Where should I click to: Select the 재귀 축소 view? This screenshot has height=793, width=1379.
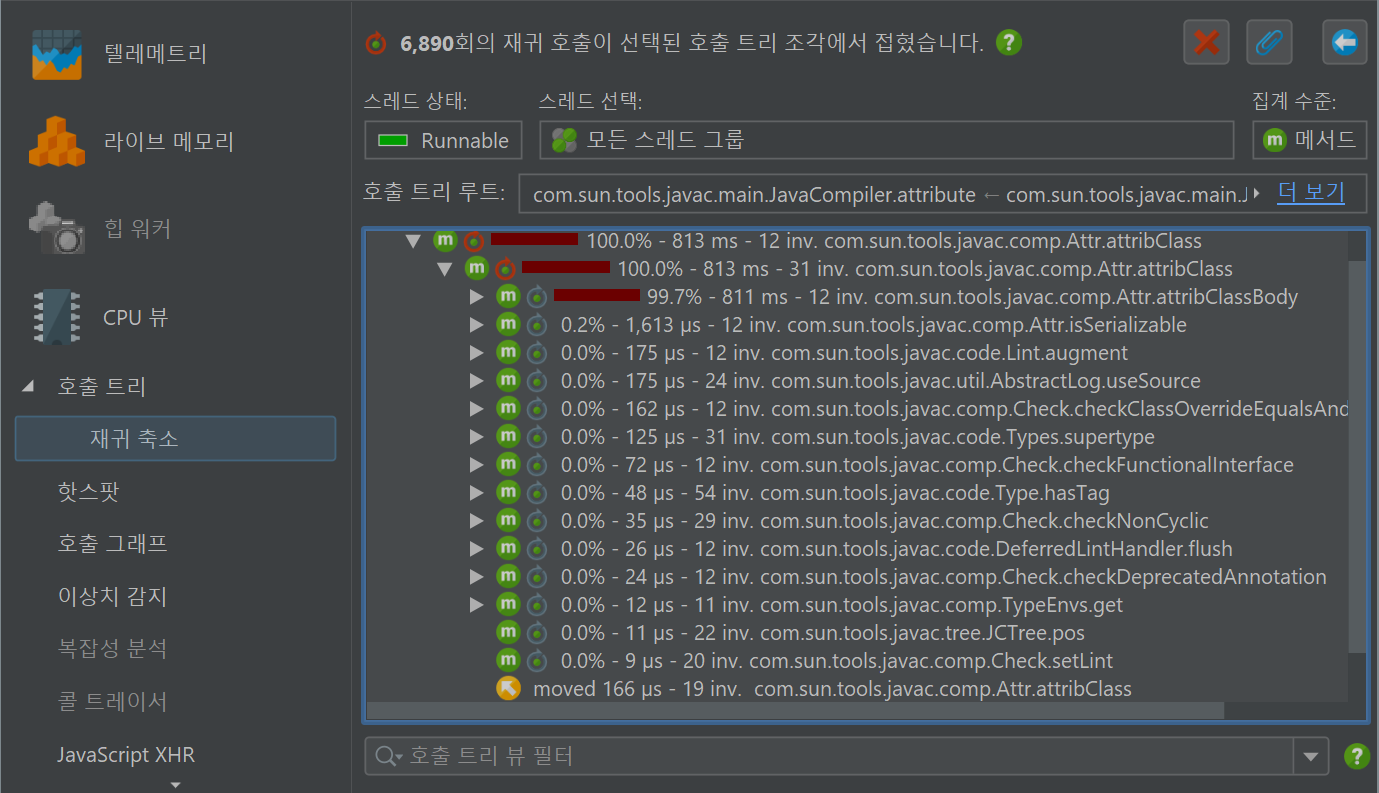tap(175, 439)
